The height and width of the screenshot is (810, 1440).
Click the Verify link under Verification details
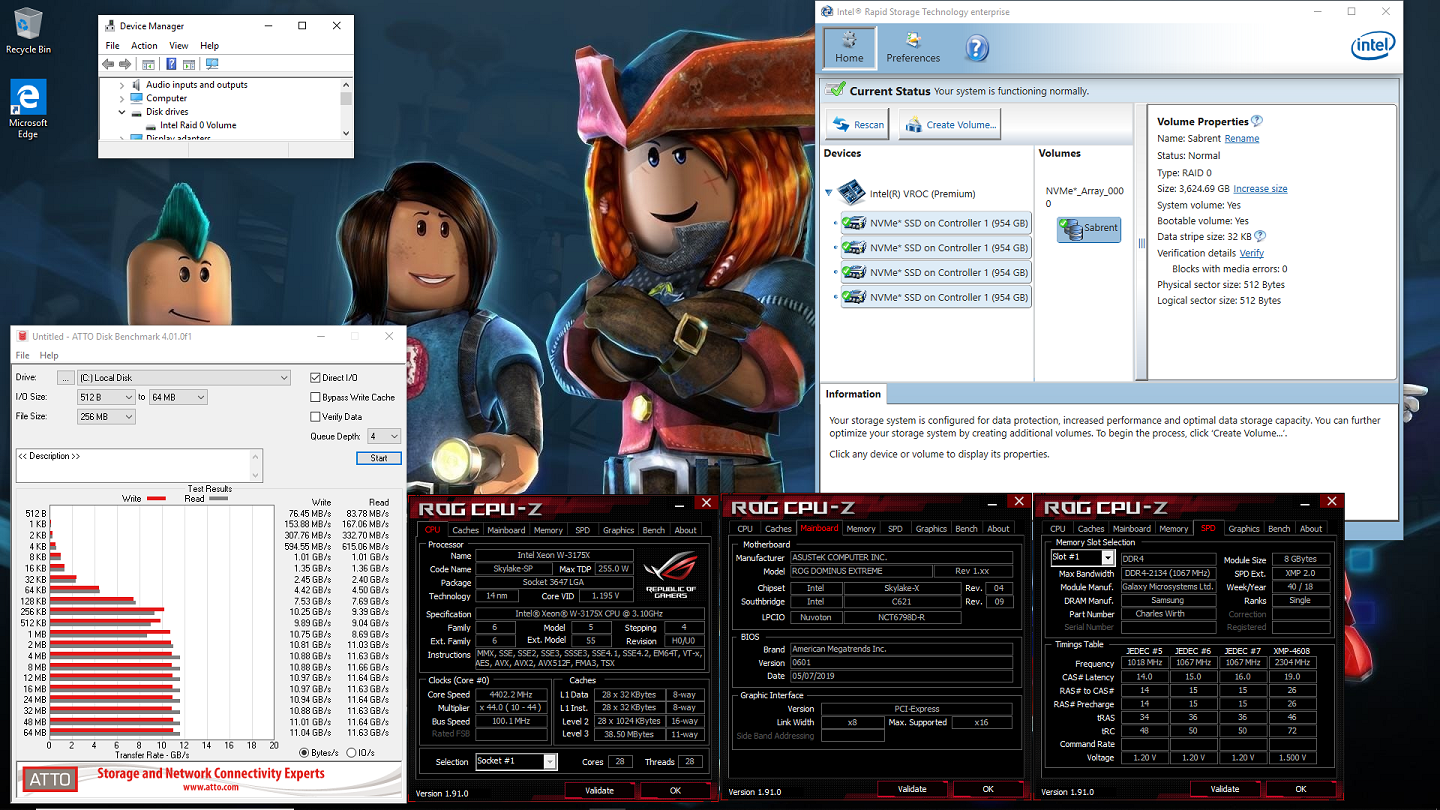[1252, 253]
